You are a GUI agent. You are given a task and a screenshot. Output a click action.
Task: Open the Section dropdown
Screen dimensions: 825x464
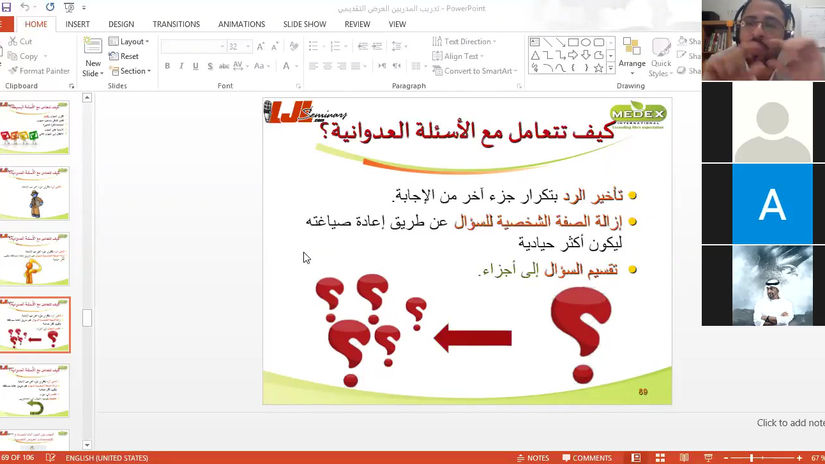coord(130,70)
